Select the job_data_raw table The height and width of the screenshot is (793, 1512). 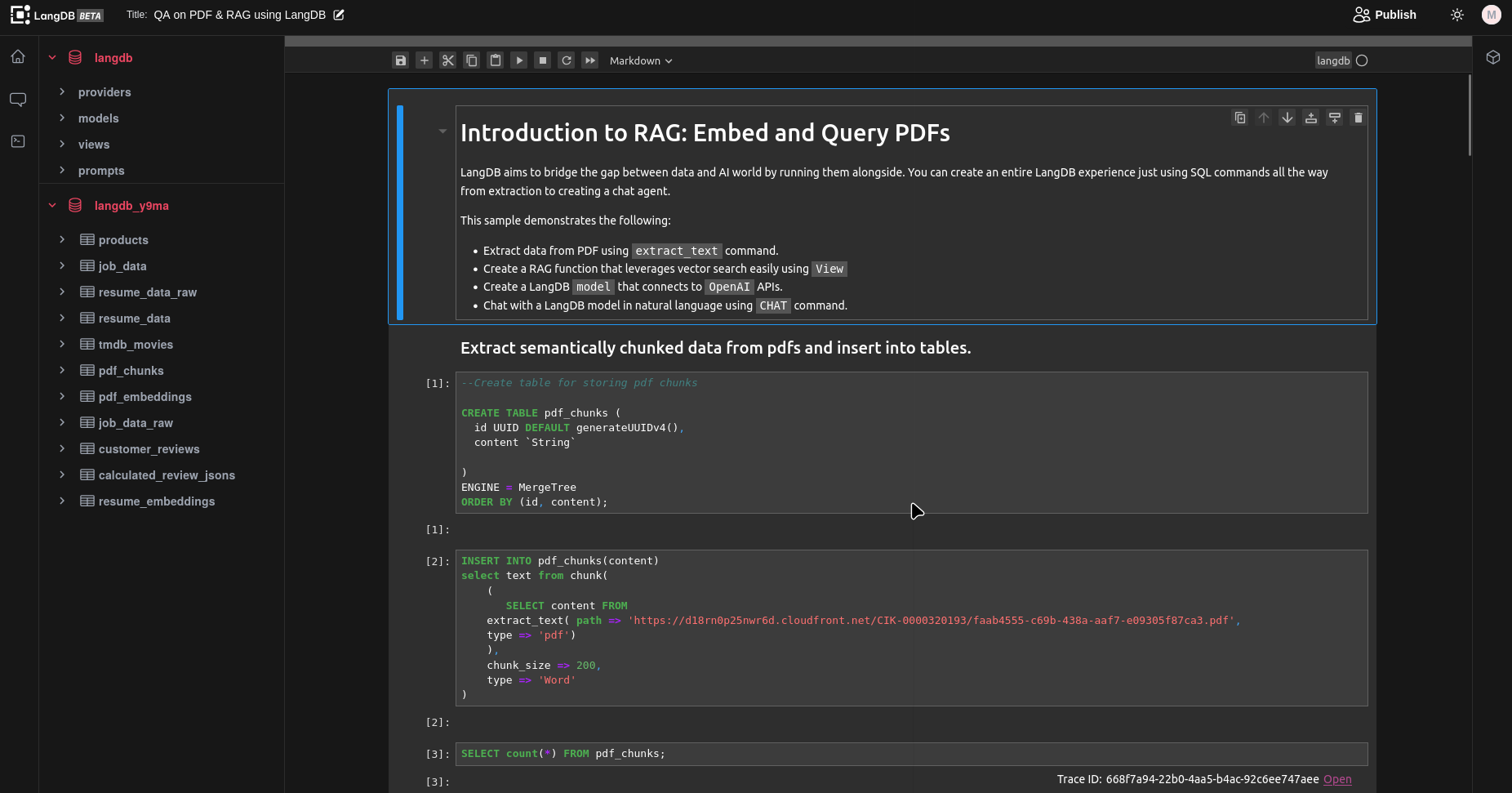[136, 423]
